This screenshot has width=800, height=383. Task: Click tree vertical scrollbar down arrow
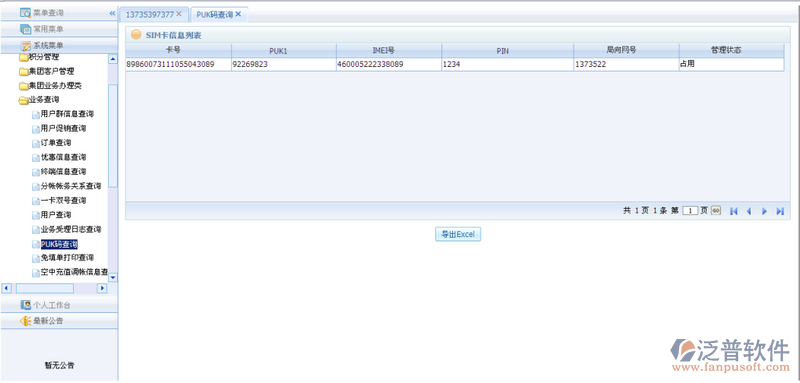(x=113, y=277)
